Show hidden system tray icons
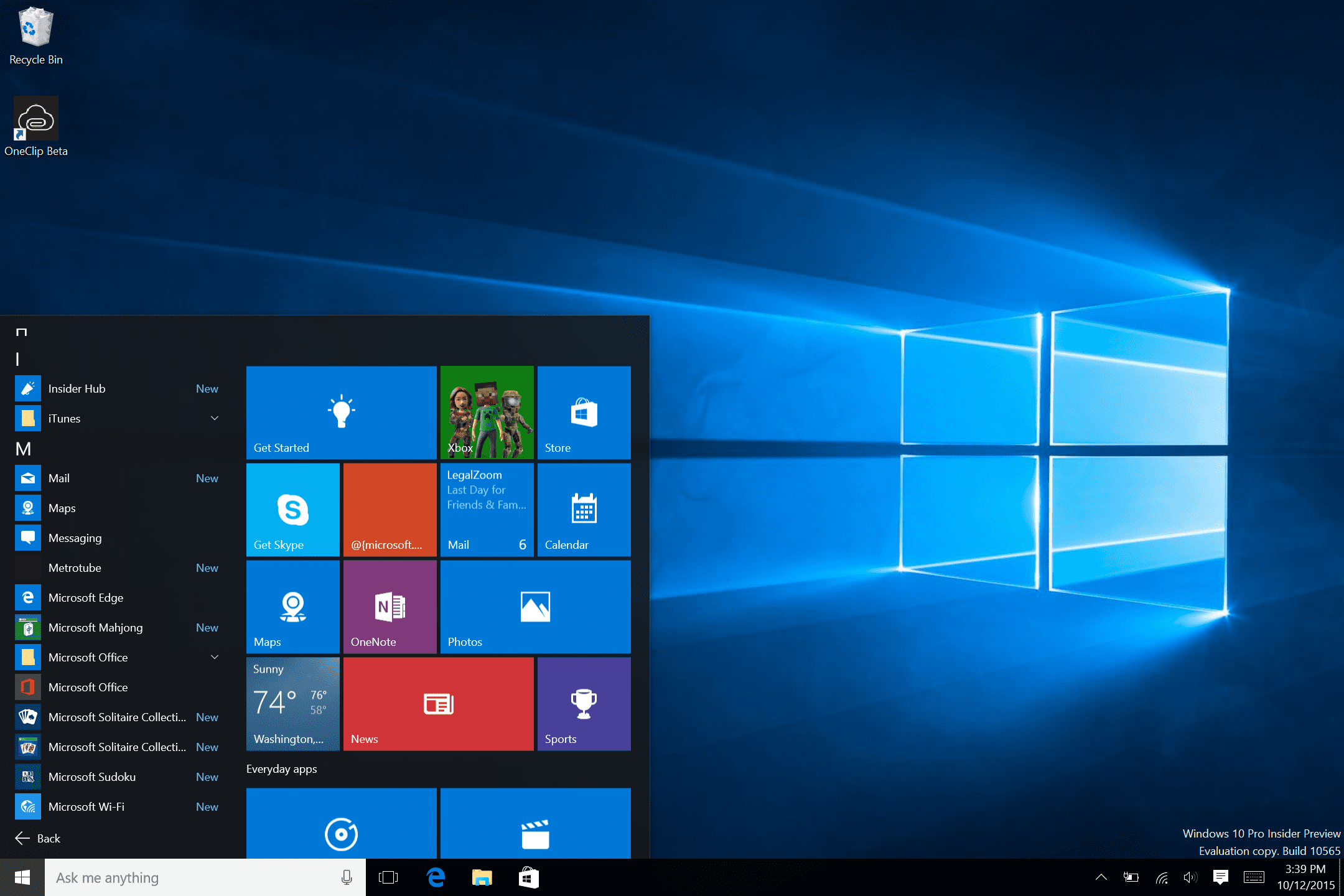The width and height of the screenshot is (1344, 896). pyautogui.click(x=1101, y=877)
